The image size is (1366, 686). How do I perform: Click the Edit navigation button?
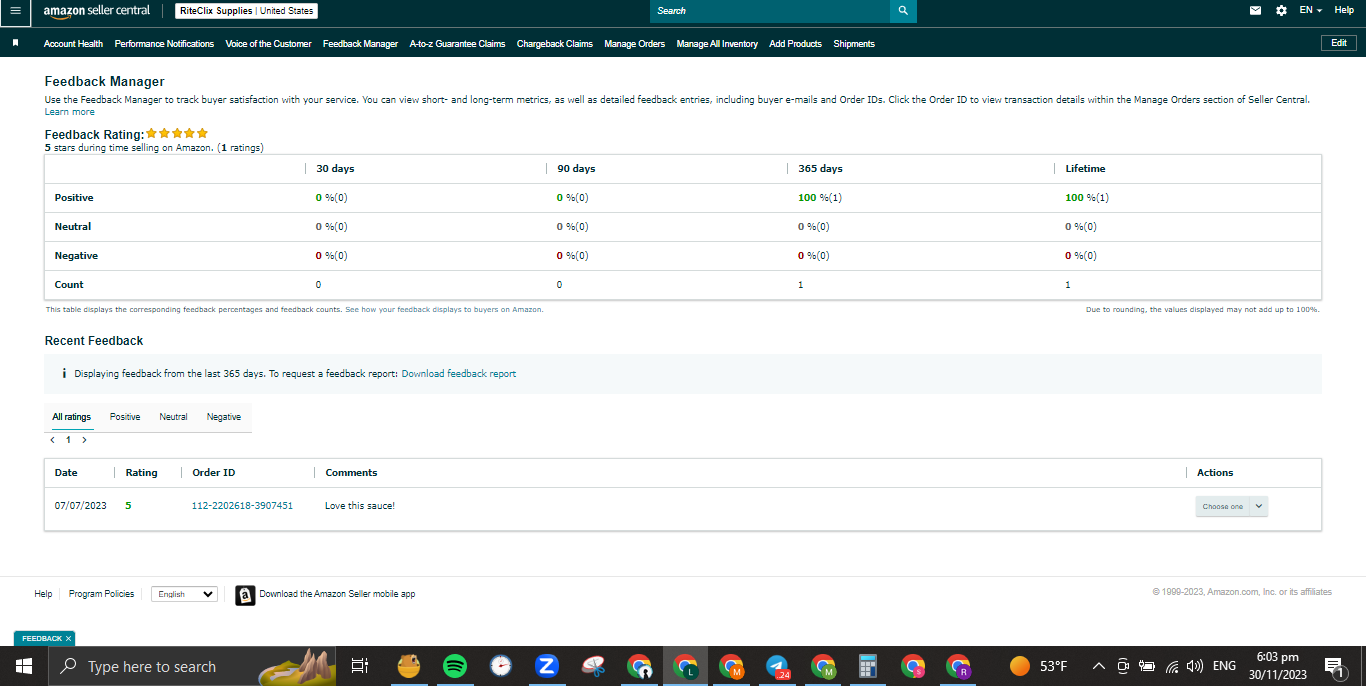pos(1339,43)
